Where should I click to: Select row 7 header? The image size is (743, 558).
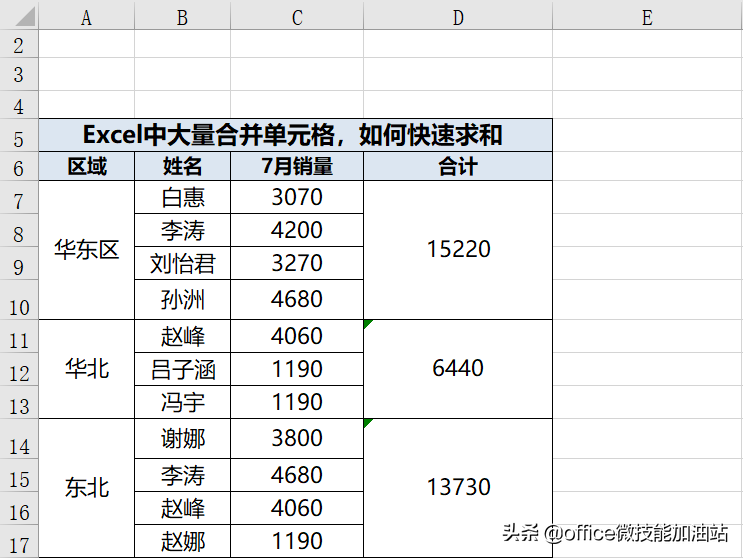(x=19, y=198)
